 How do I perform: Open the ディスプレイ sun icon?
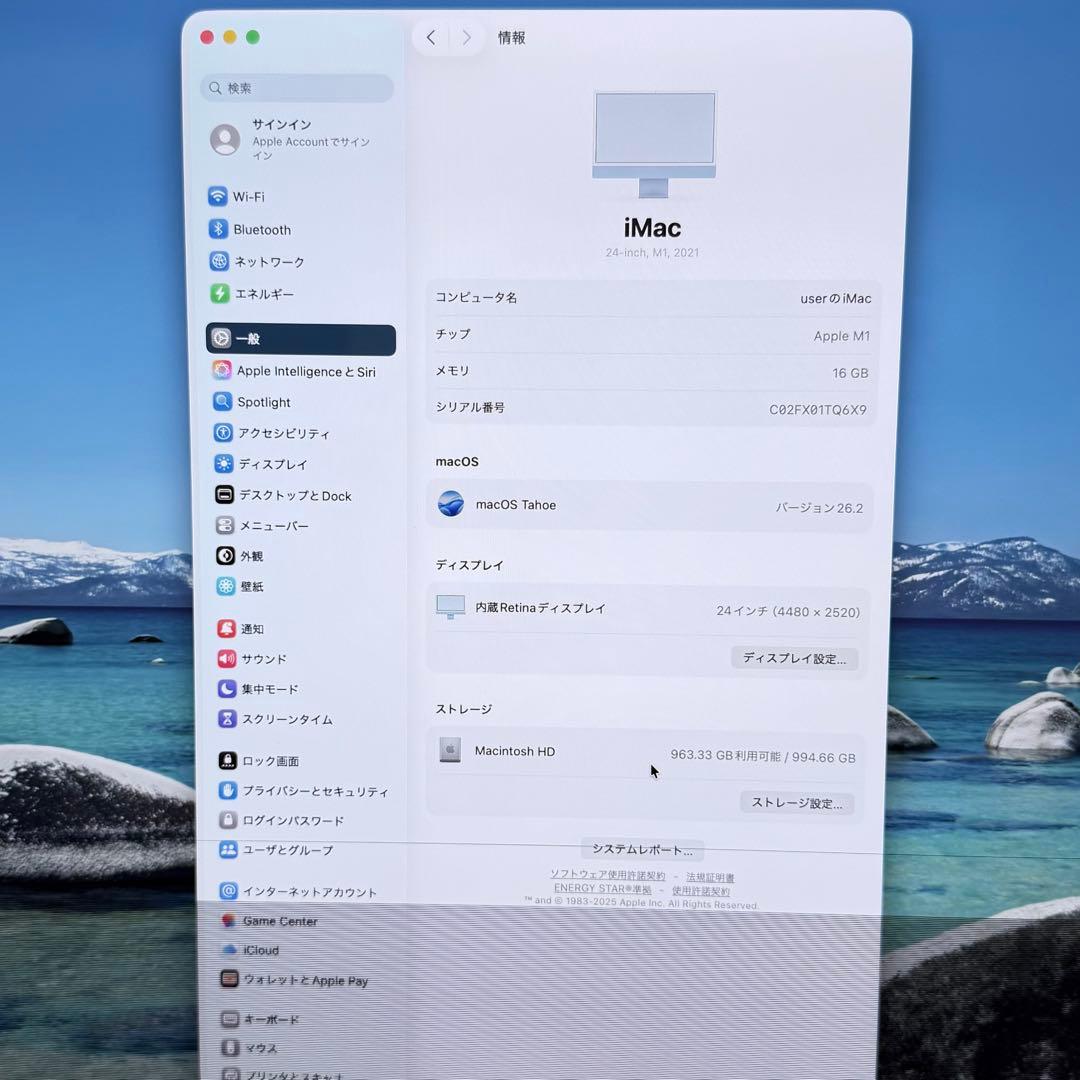[x=224, y=464]
